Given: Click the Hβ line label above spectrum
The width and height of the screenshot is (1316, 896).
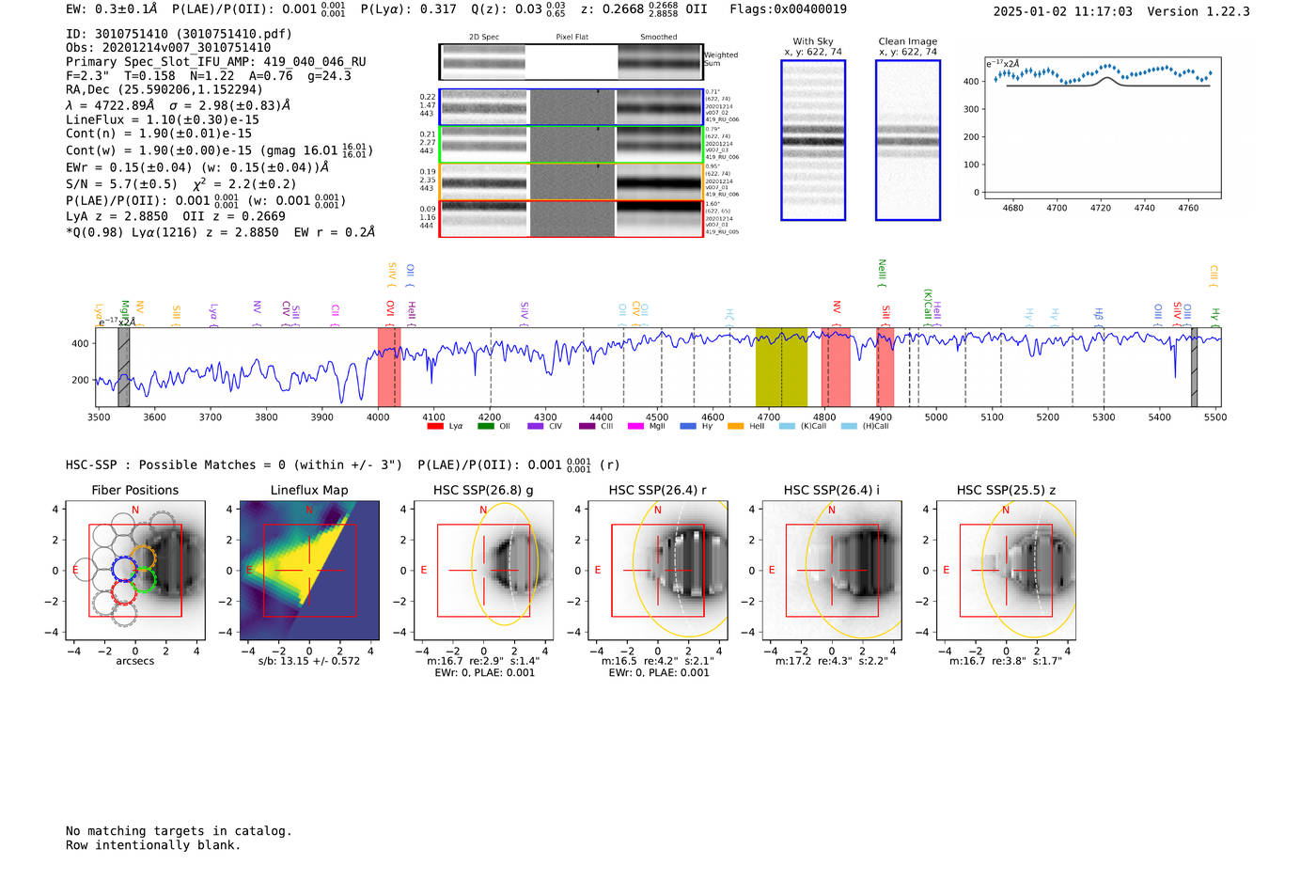Looking at the screenshot, I should [x=1098, y=315].
